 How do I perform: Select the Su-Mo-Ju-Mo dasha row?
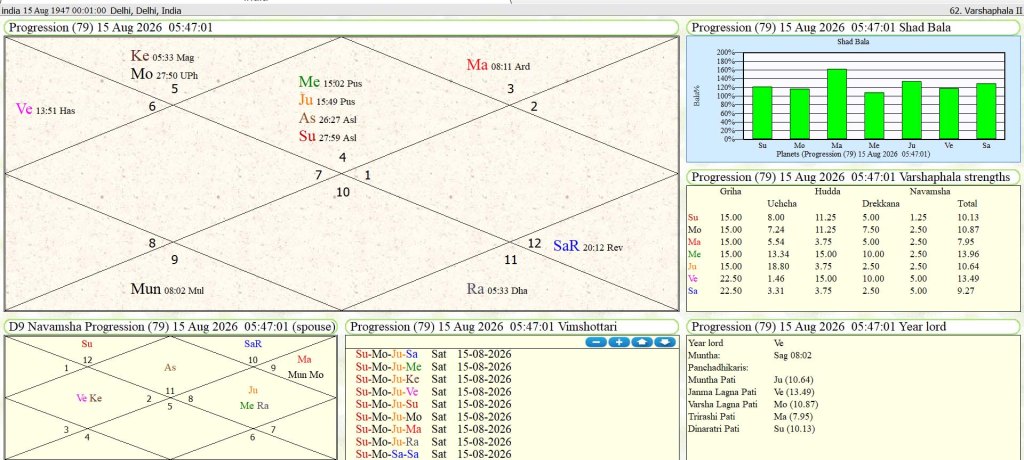tap(434, 416)
